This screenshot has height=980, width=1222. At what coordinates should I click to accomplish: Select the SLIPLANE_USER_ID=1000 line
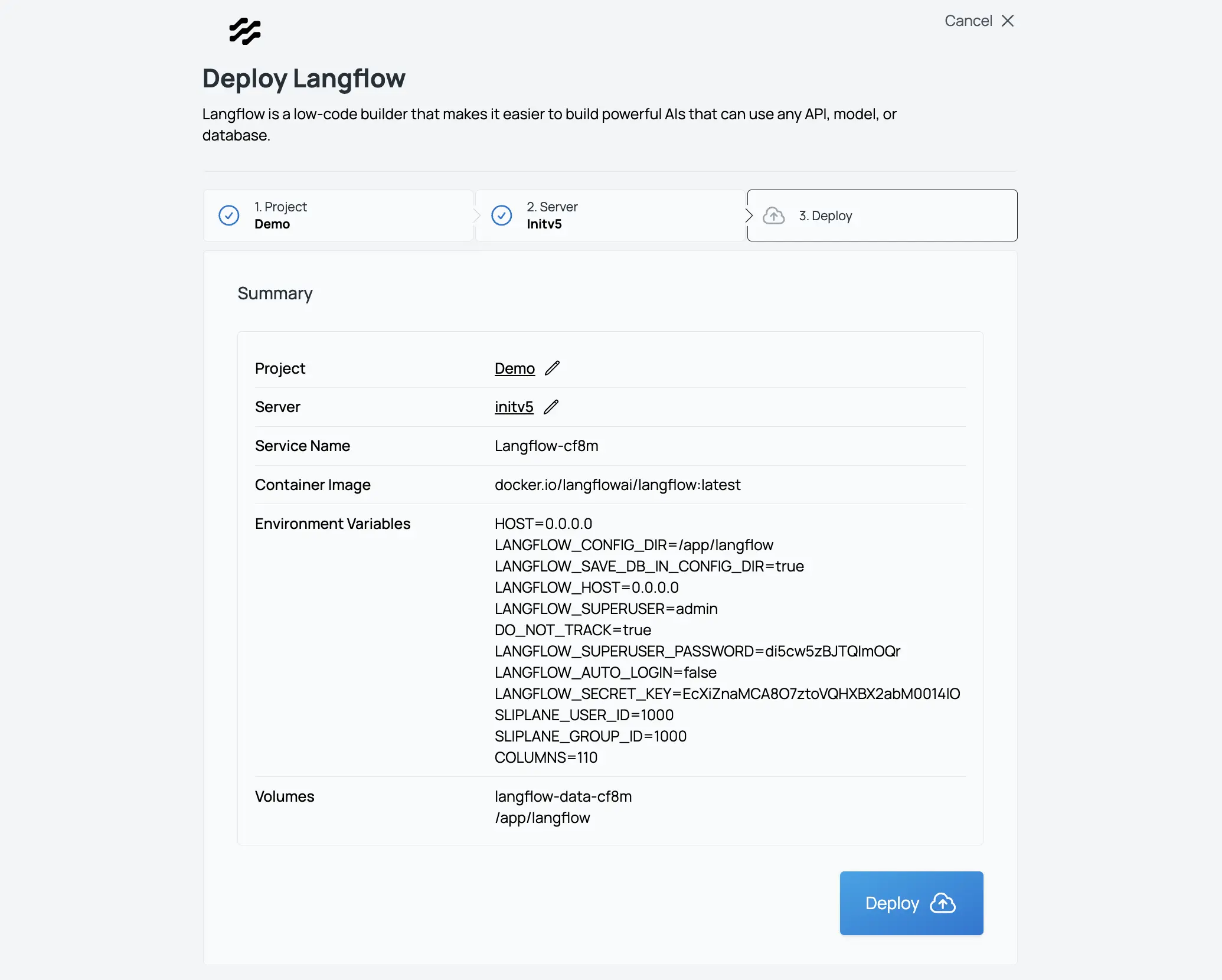pyautogui.click(x=584, y=715)
